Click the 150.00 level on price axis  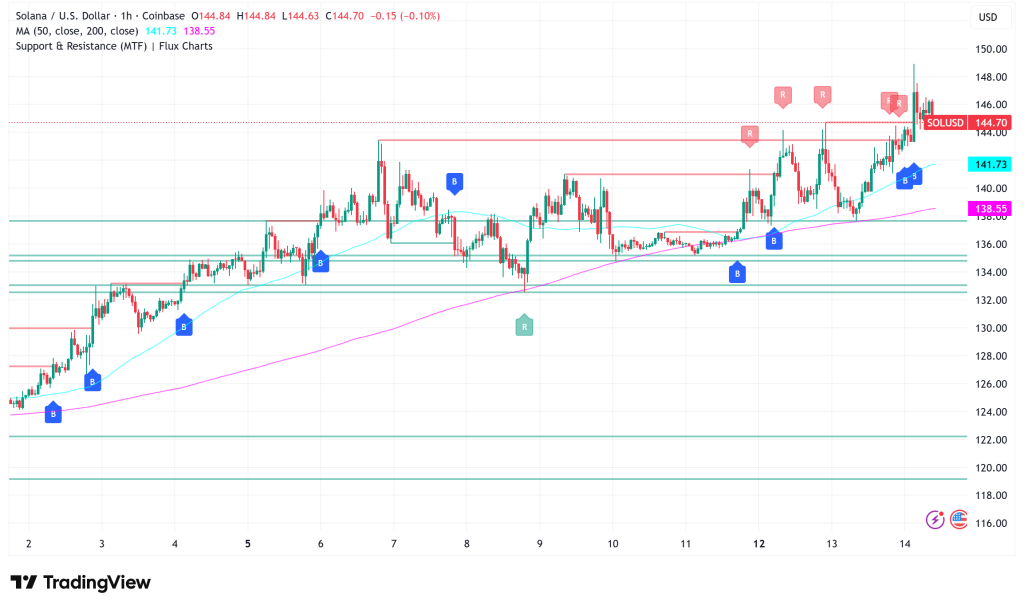[x=991, y=49]
